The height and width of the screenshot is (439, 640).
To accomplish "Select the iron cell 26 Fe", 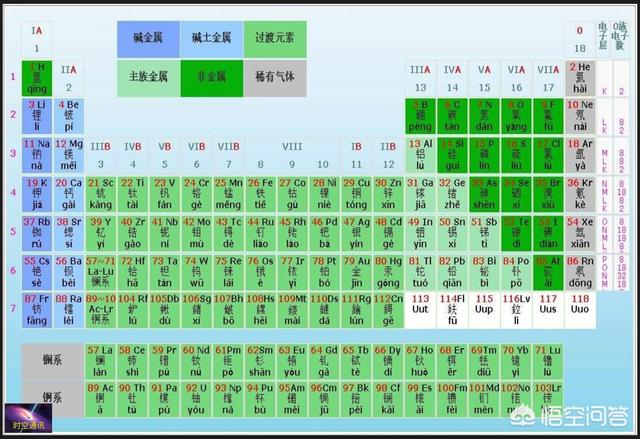I will (260, 192).
